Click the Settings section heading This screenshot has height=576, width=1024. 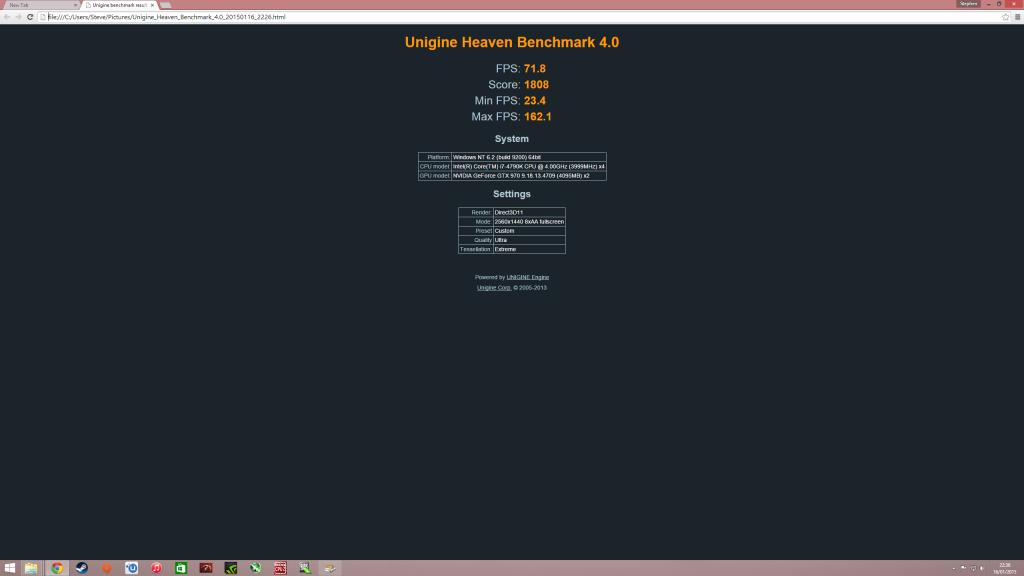pos(512,194)
